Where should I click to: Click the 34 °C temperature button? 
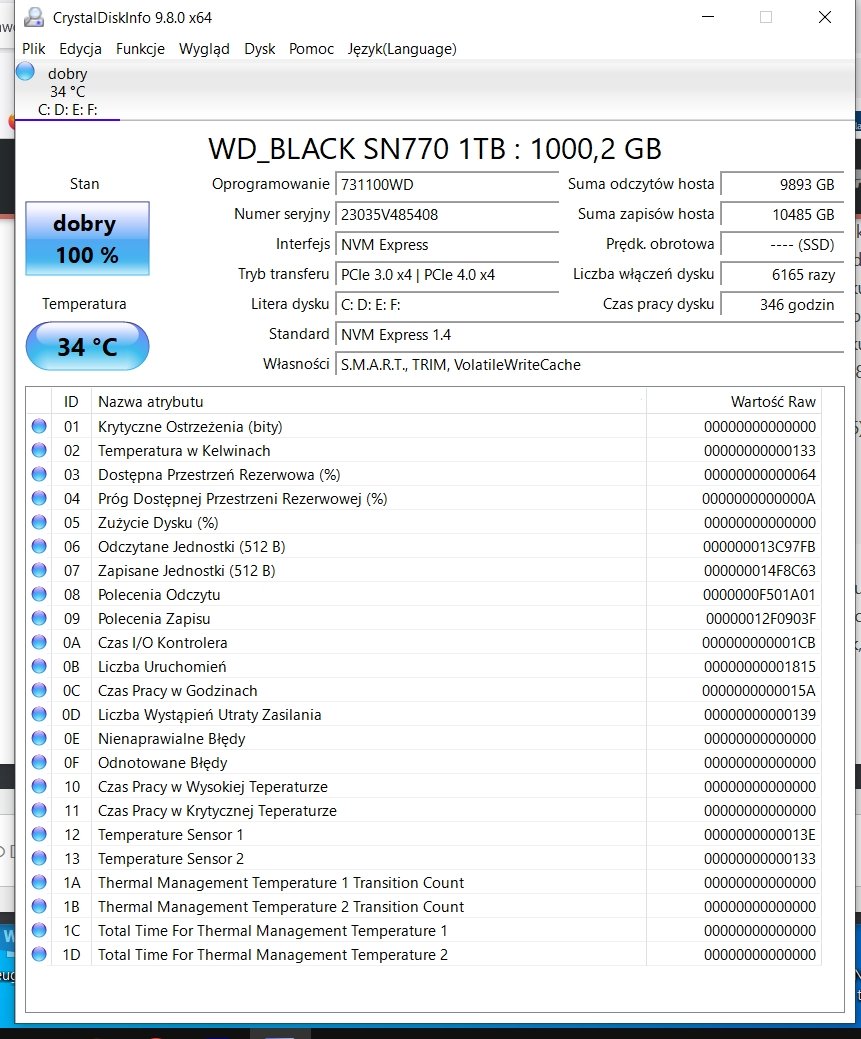point(87,347)
